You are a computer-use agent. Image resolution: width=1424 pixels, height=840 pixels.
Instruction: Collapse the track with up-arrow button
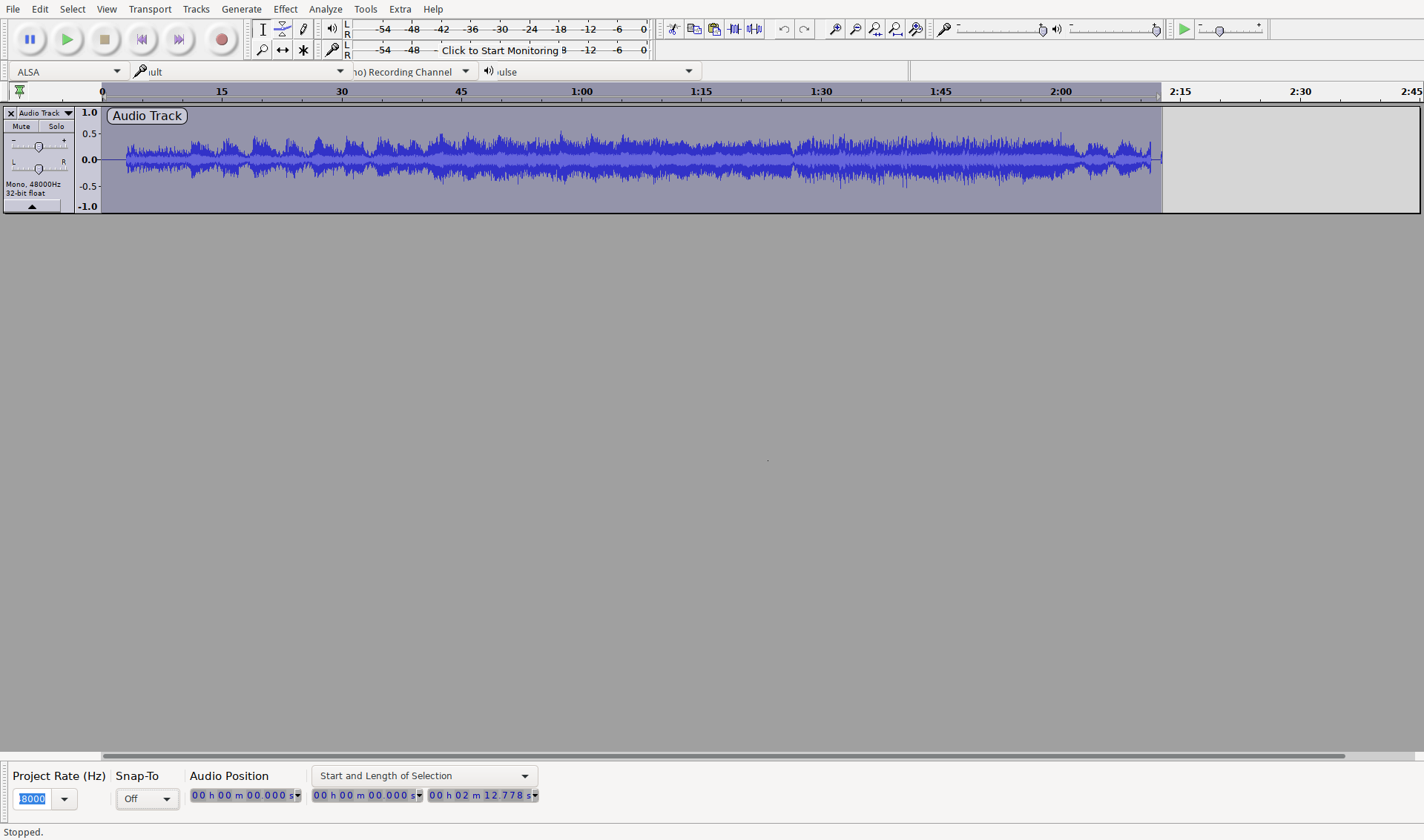[32, 207]
